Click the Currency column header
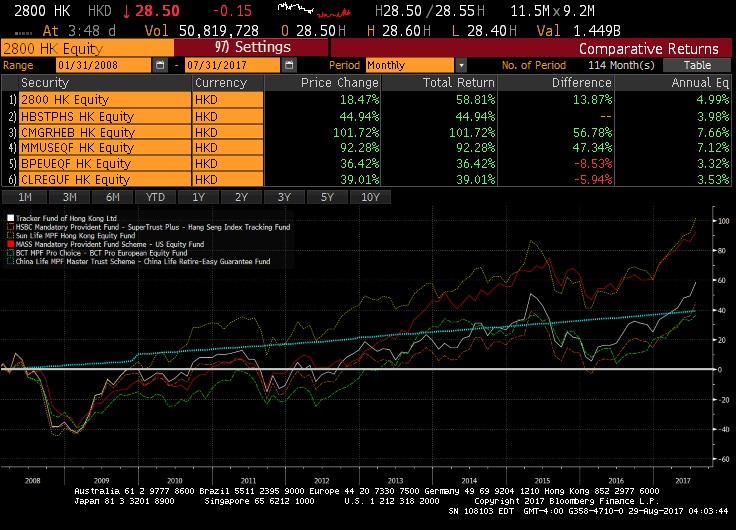736x530 pixels. 228,83
